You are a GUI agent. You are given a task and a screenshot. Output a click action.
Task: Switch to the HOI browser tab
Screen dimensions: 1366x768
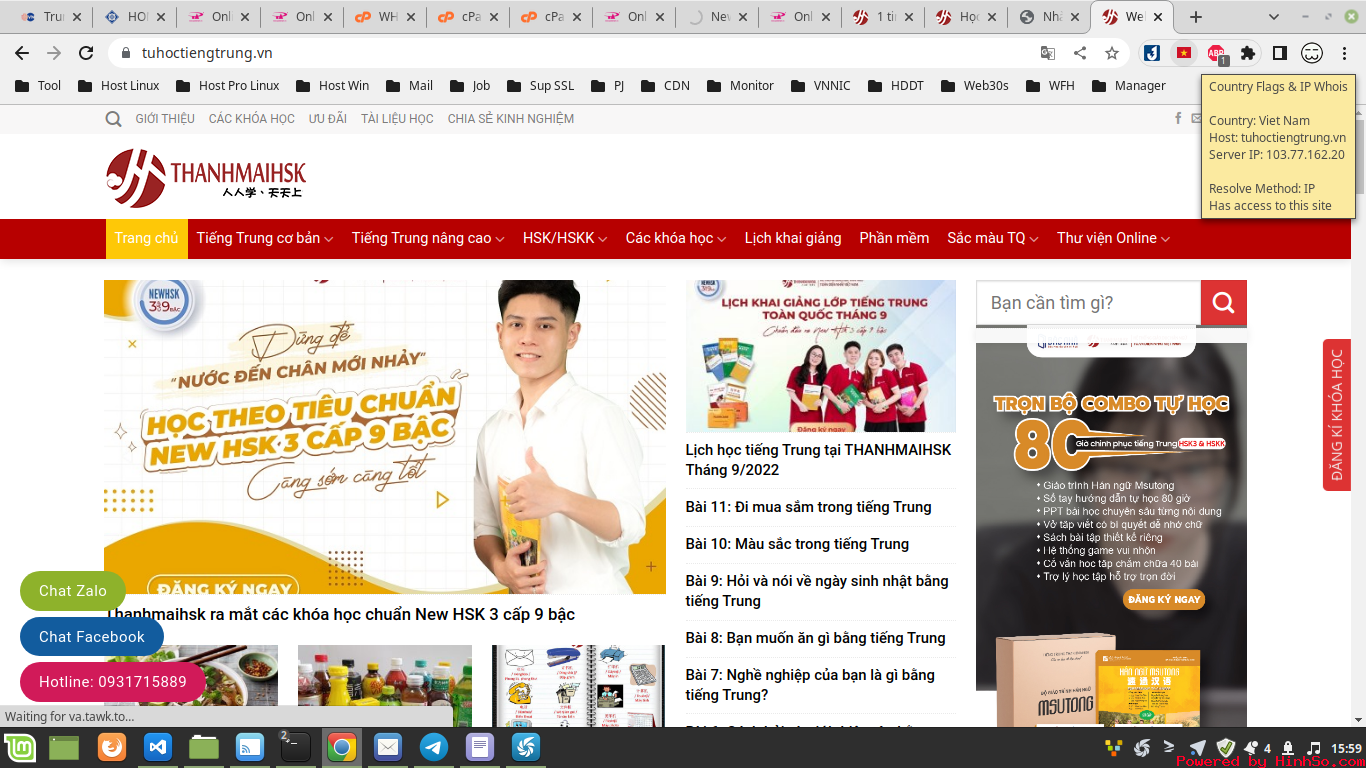pos(136,17)
